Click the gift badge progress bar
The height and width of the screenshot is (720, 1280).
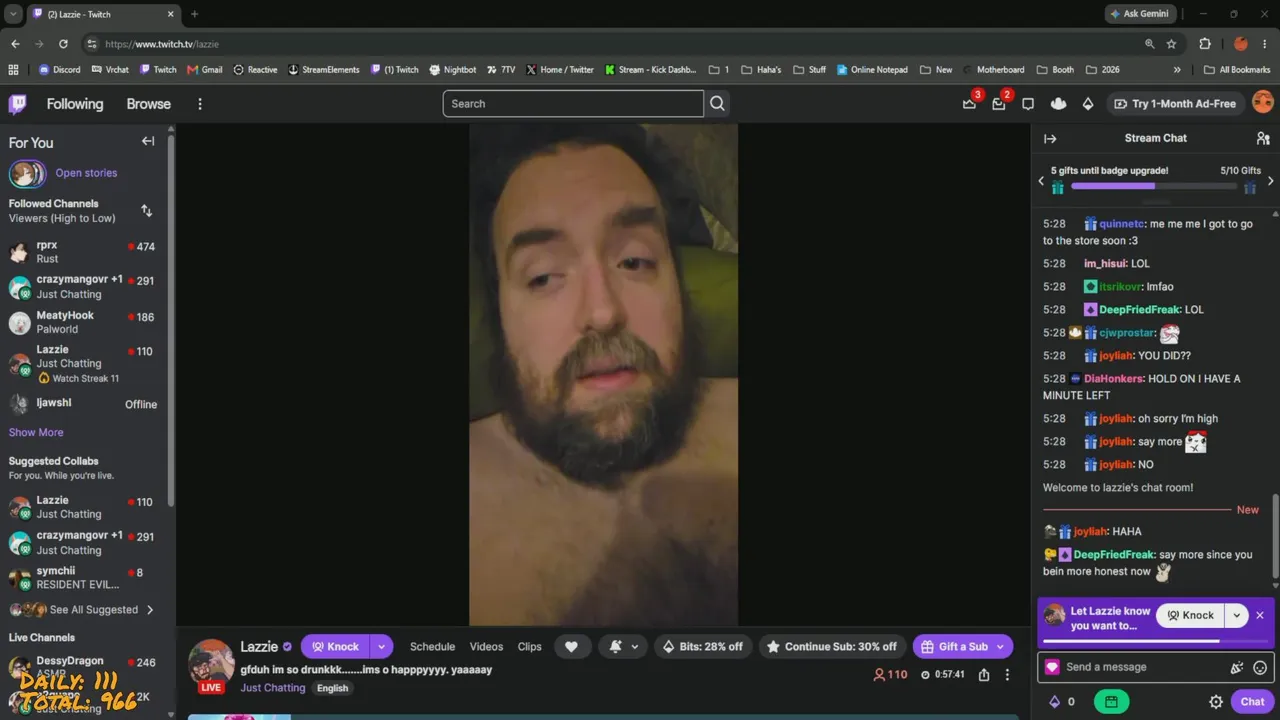(1154, 186)
